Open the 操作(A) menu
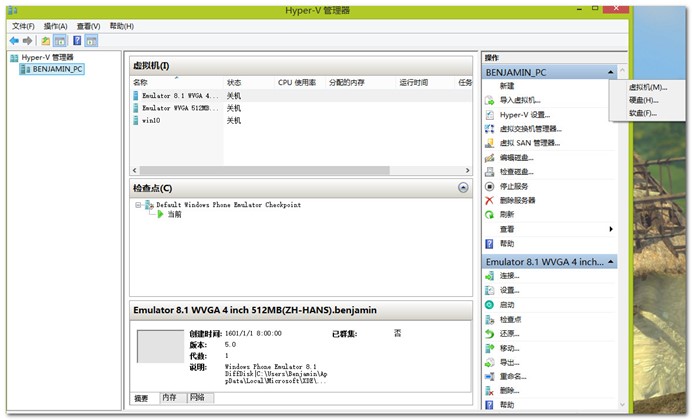This screenshot has width=692, height=420. tap(56, 26)
